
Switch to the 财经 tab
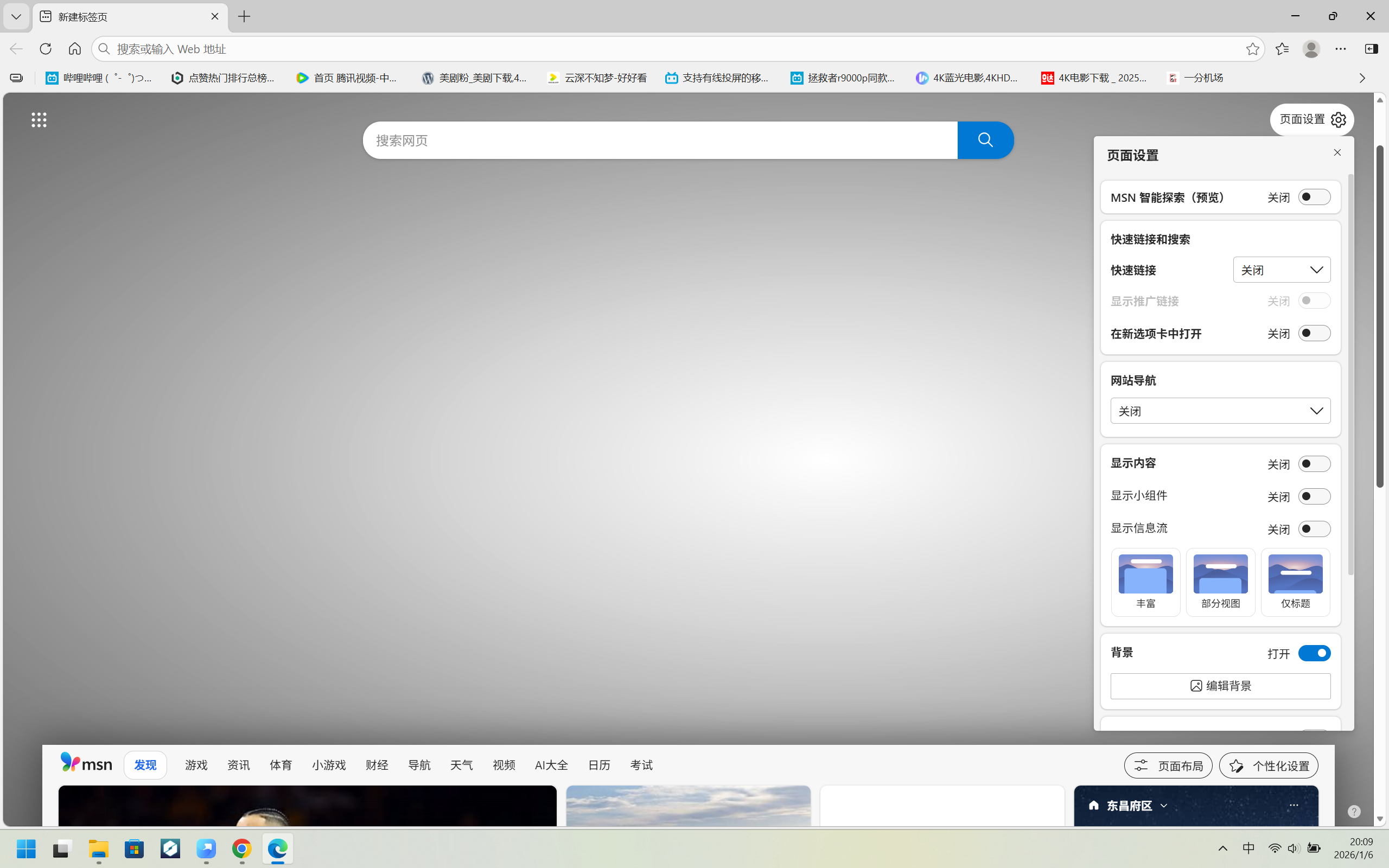click(377, 765)
